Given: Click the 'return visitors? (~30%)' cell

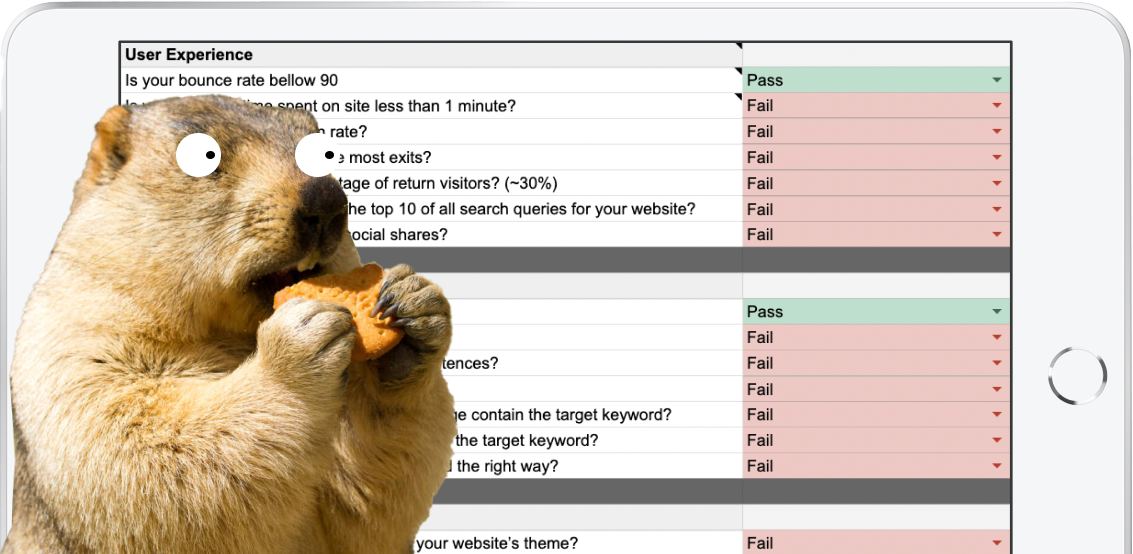Looking at the screenshot, I should (x=431, y=183).
